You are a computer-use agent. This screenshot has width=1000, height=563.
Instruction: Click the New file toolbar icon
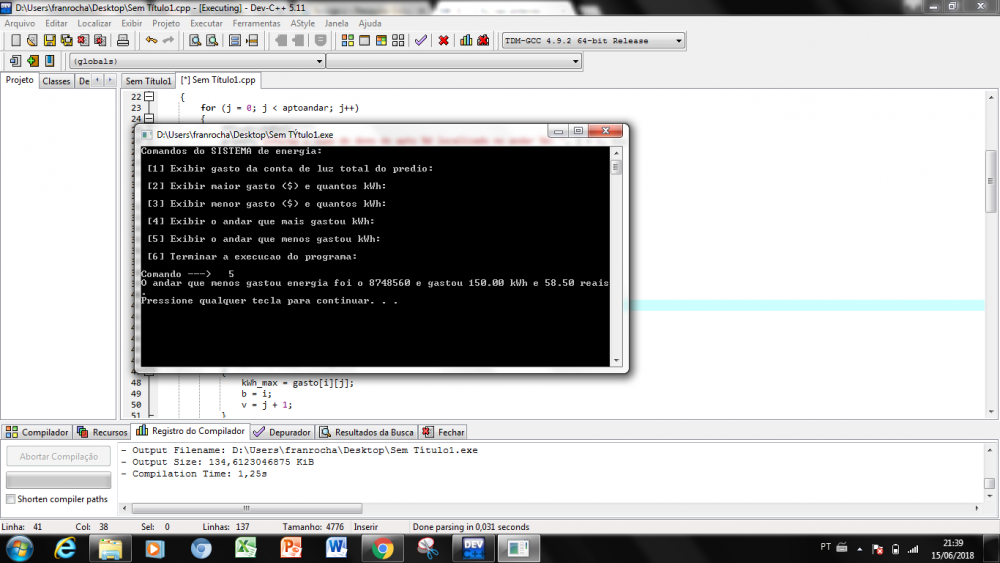(x=15, y=41)
